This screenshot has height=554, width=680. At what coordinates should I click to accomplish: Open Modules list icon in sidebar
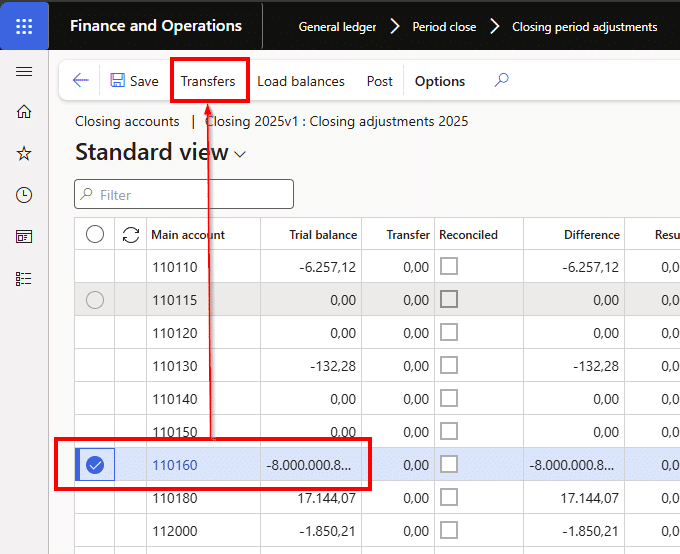point(24,279)
